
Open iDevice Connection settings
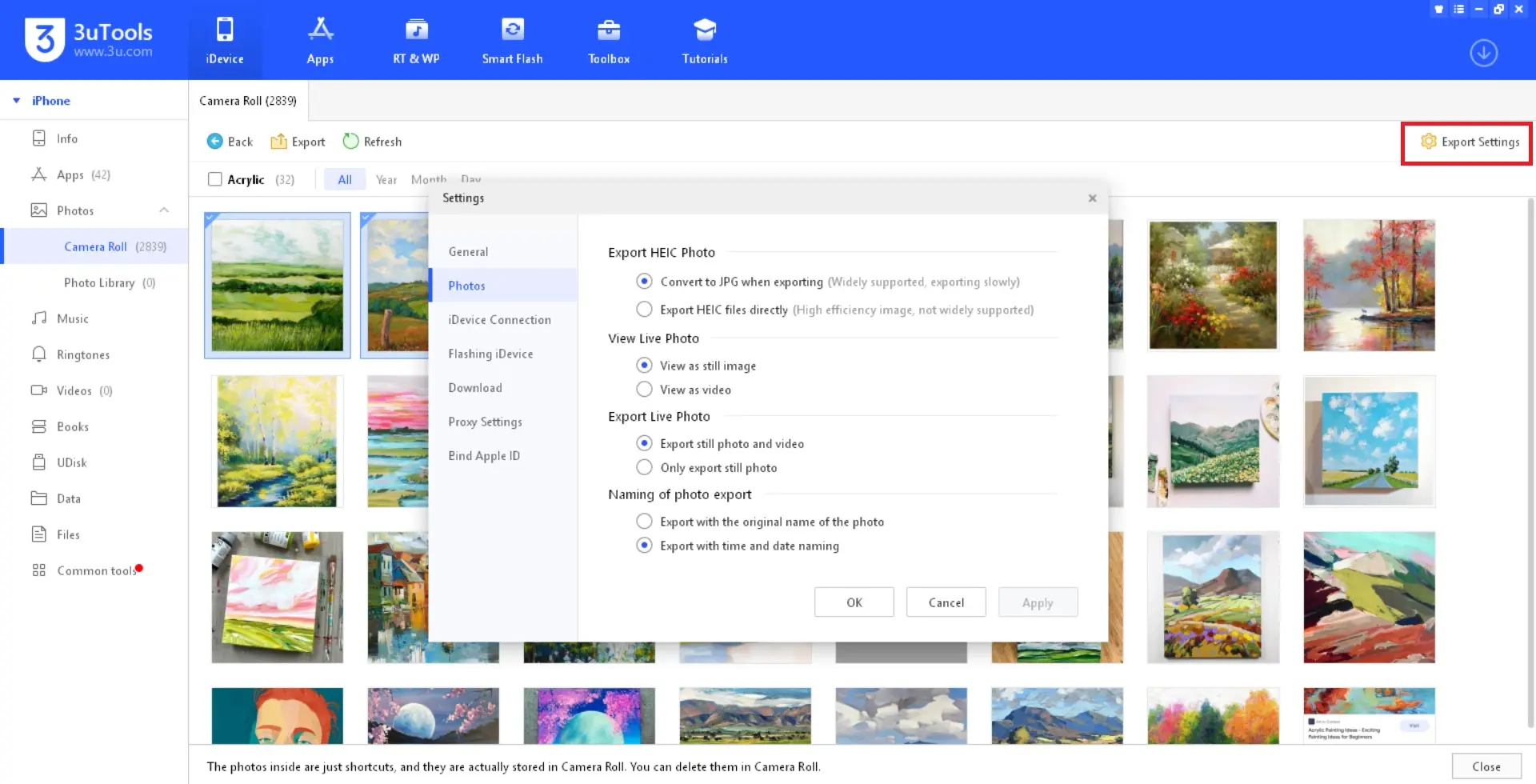[503, 319]
